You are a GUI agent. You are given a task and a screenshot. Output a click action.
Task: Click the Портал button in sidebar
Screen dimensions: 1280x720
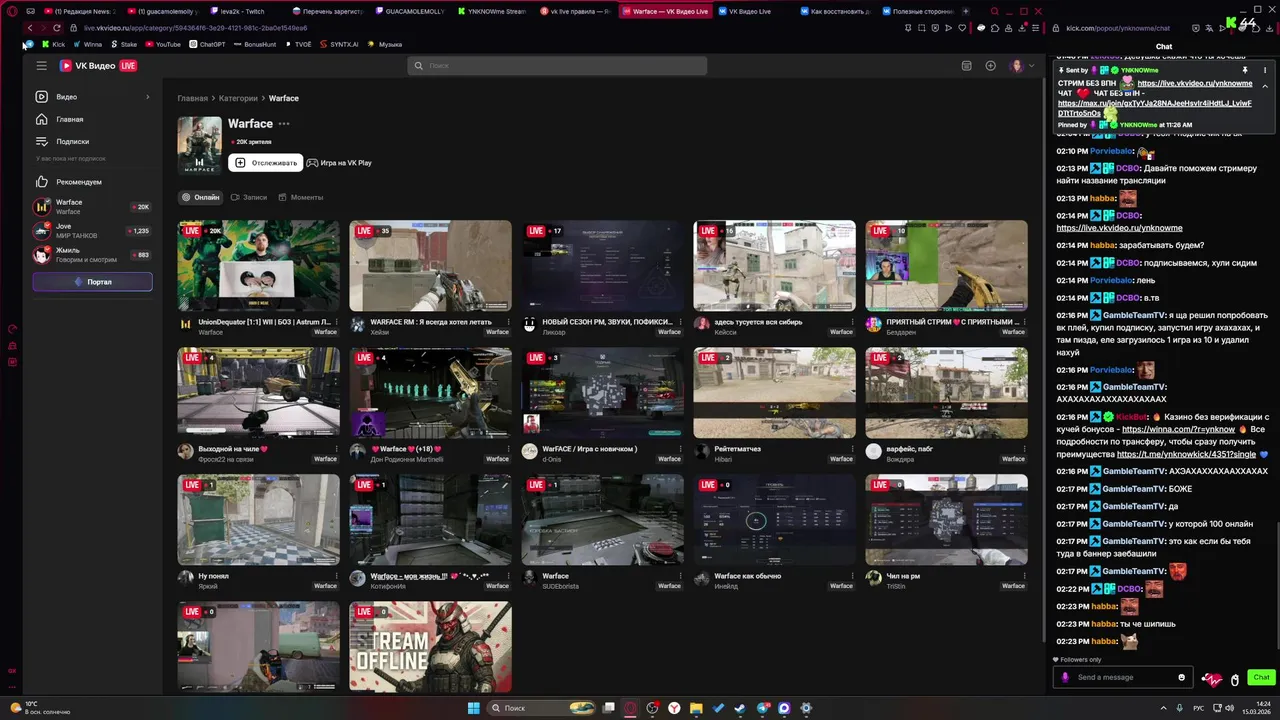[x=92, y=282]
